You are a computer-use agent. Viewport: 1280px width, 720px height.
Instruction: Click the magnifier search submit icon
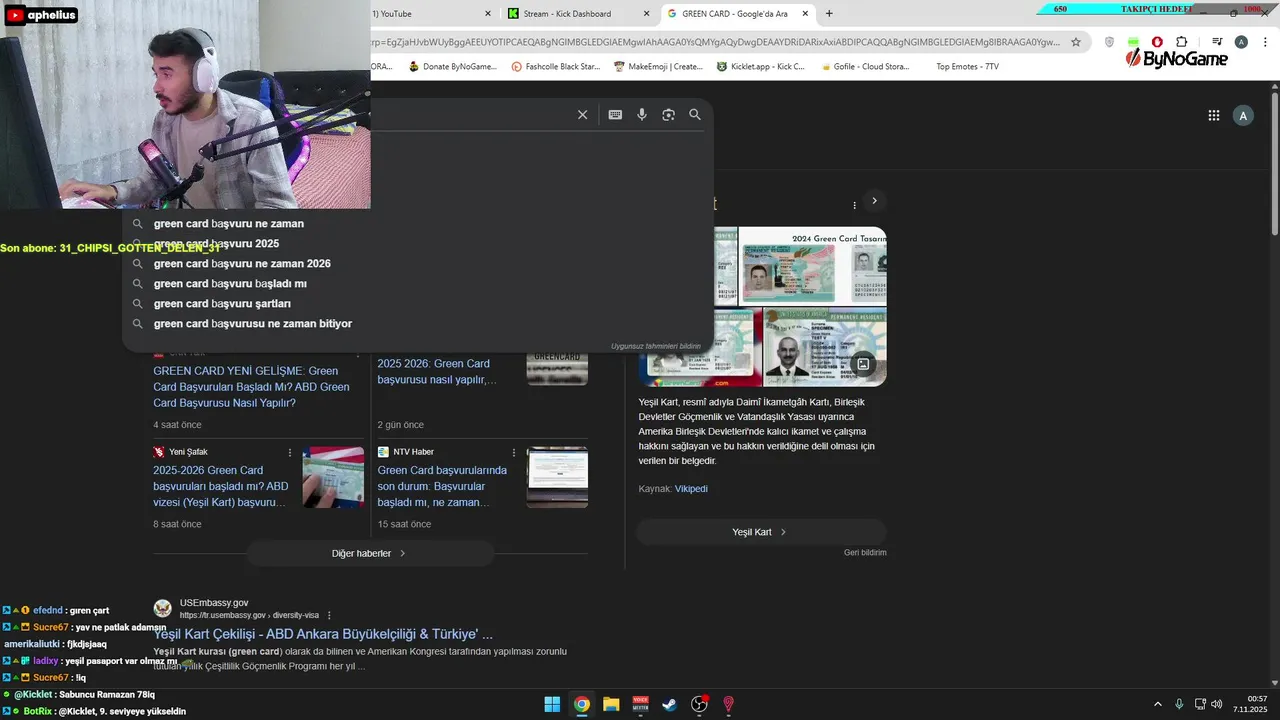pyautogui.click(x=695, y=115)
